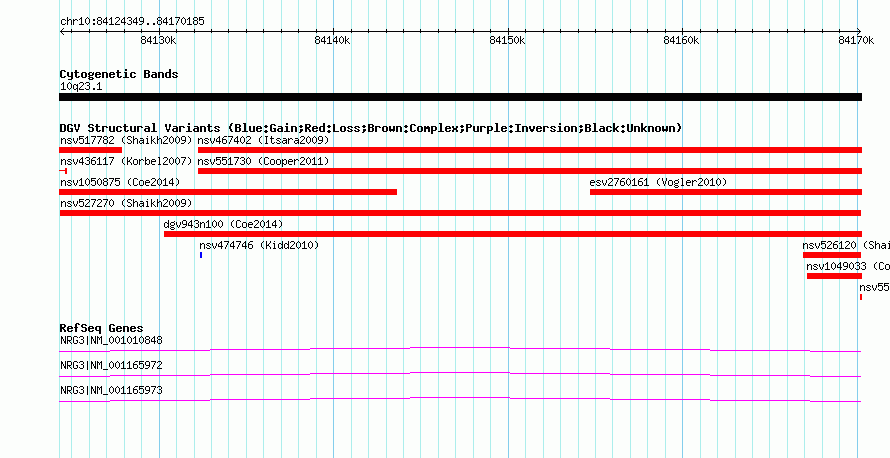Click the 10q23.1 band label
The width and height of the screenshot is (890, 458).
(81, 87)
